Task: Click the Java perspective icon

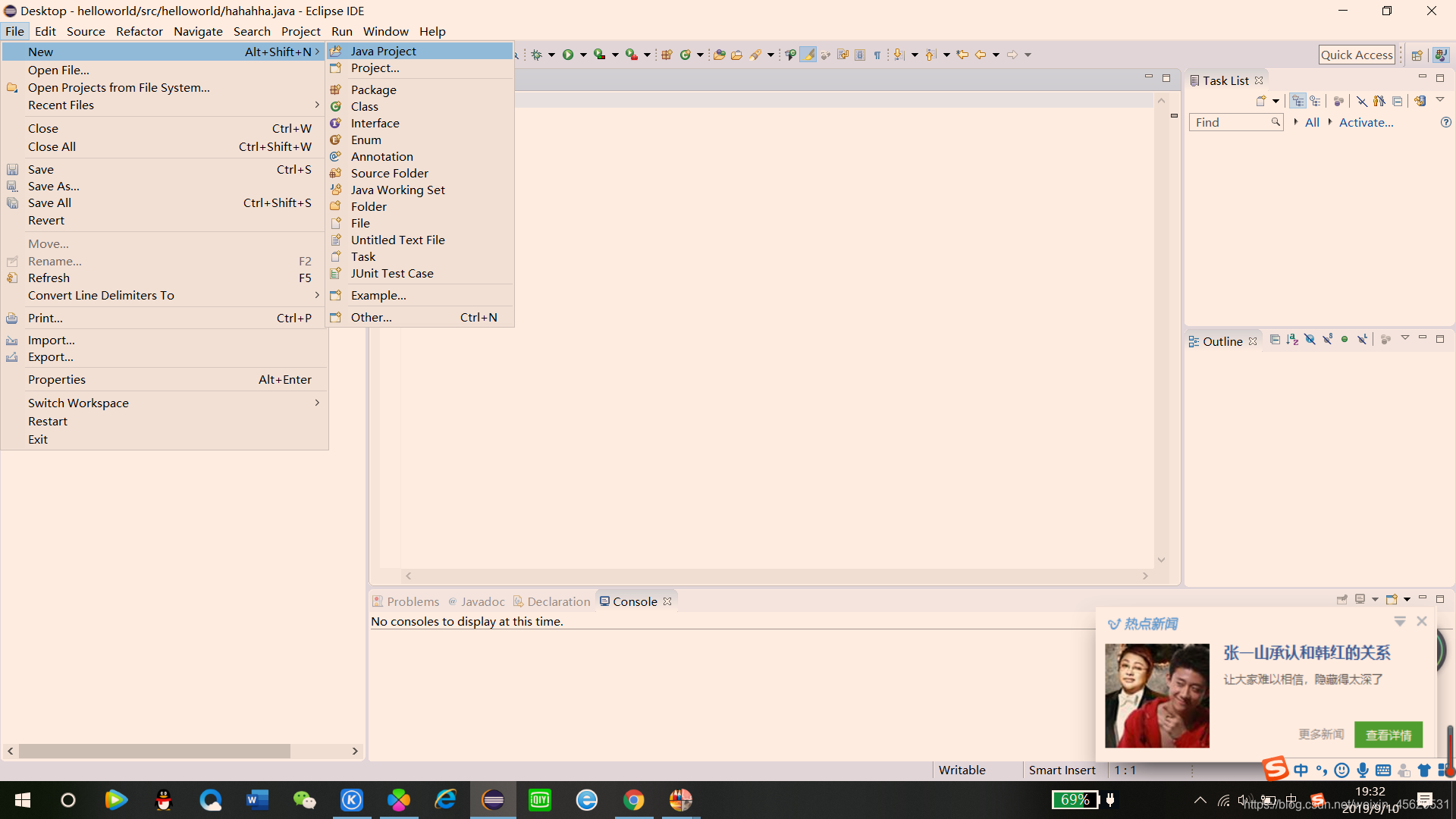Action: point(1441,55)
